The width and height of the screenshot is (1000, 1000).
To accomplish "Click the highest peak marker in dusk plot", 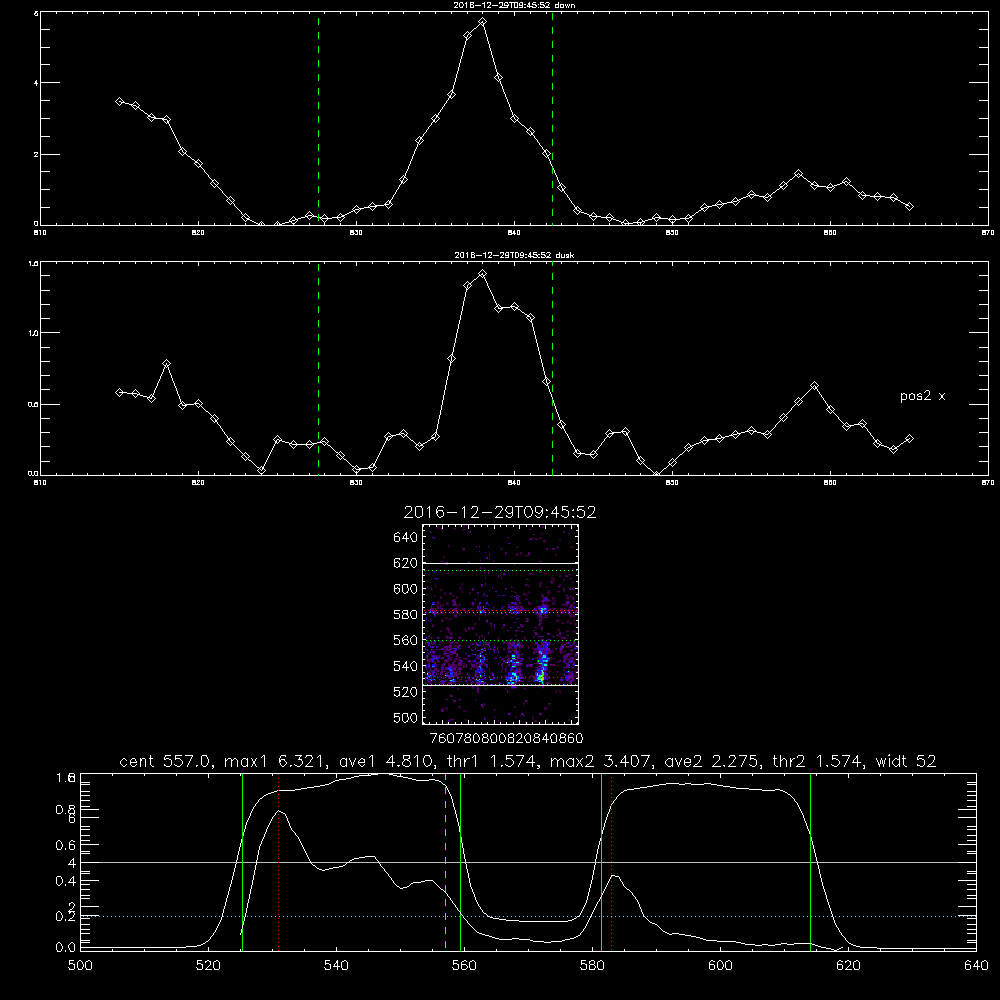I will click(x=483, y=274).
